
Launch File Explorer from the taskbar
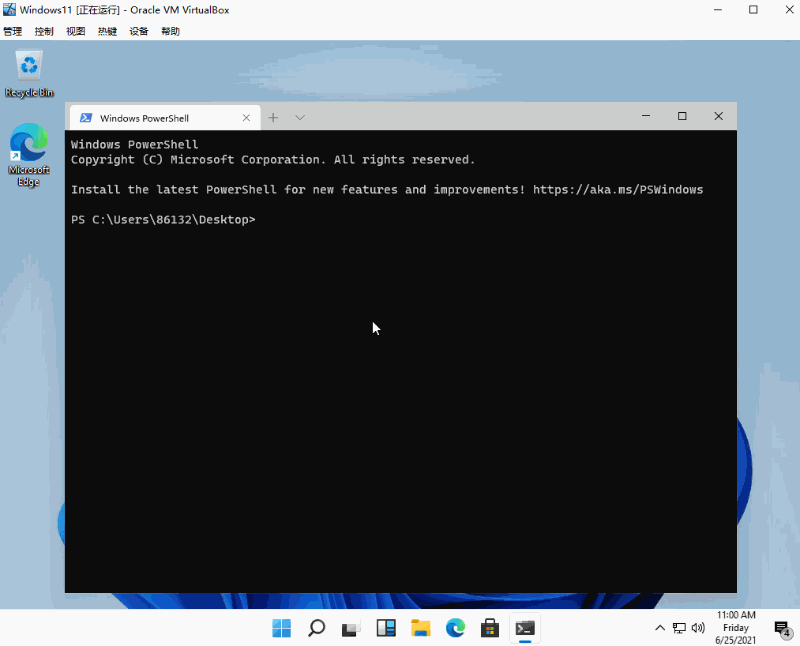[x=421, y=628]
